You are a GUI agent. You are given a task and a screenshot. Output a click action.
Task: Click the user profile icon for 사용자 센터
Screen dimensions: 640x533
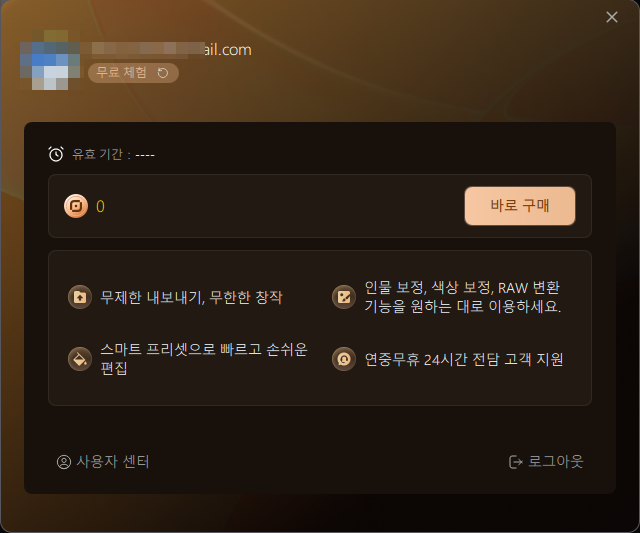(x=64, y=462)
